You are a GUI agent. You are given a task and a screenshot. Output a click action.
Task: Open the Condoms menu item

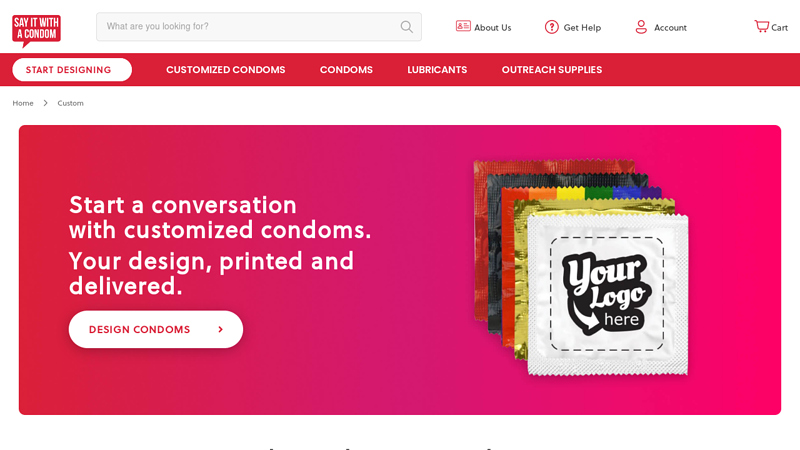pos(346,70)
